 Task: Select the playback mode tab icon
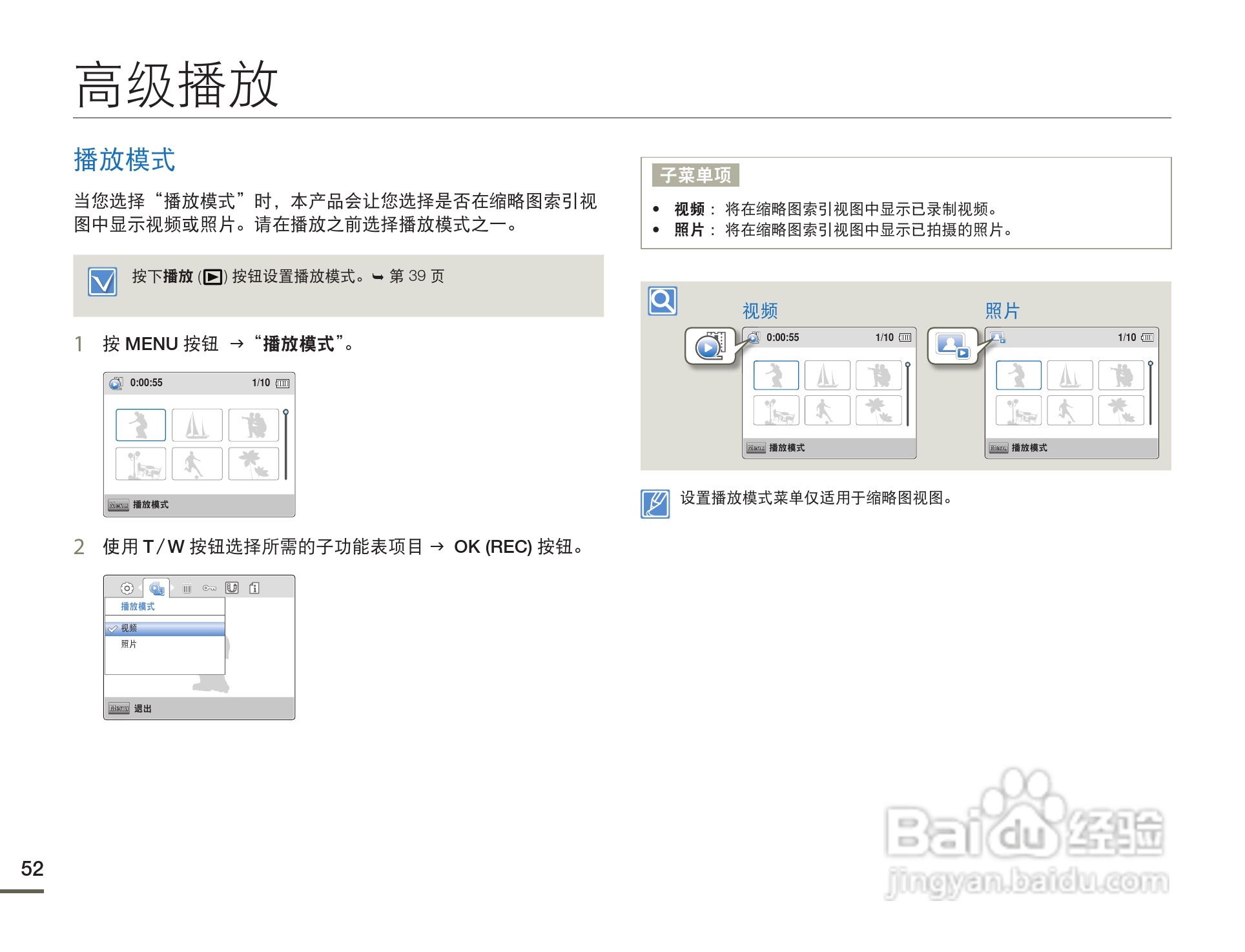coord(156,588)
